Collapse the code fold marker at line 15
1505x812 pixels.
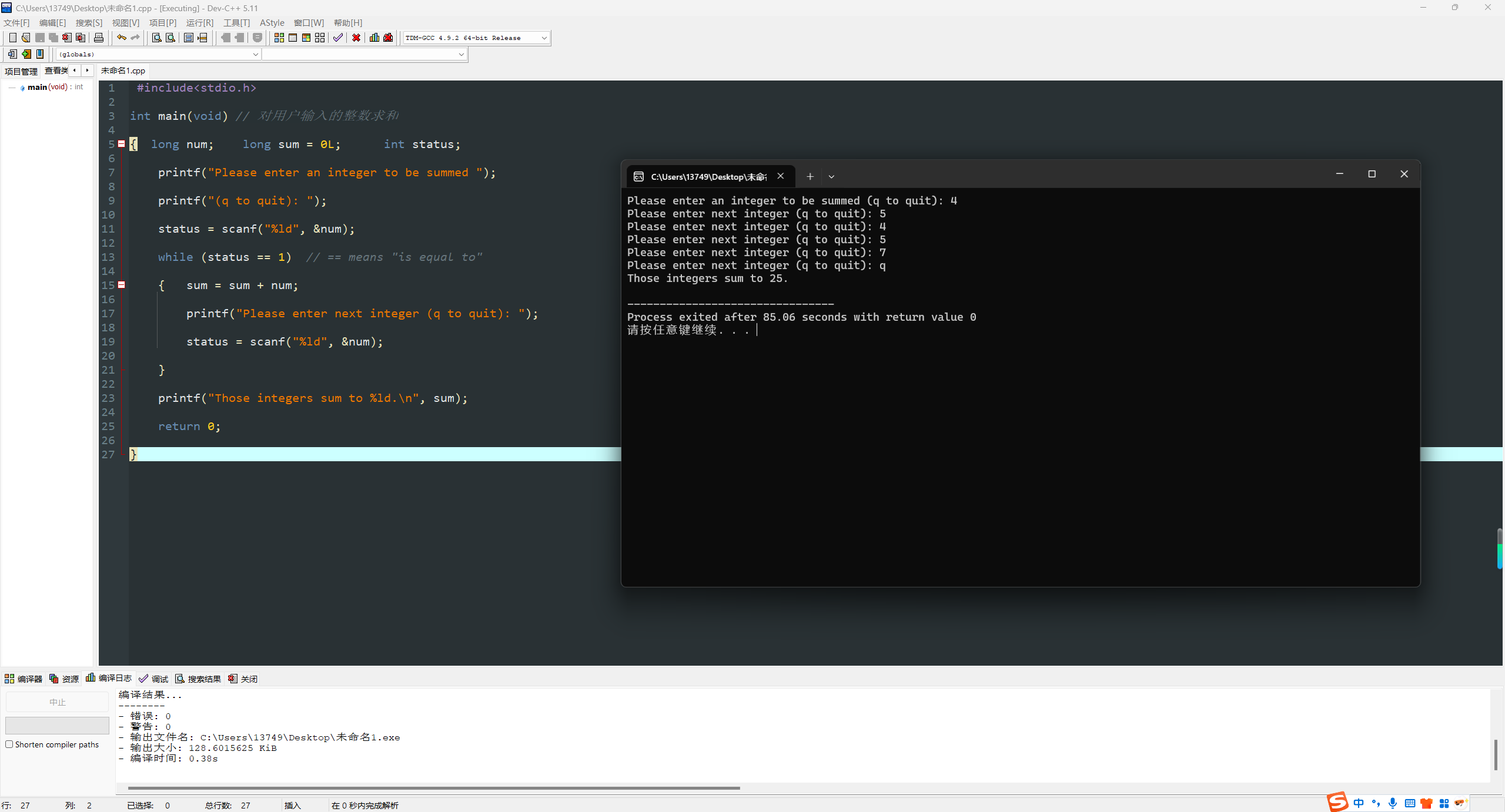tap(122, 285)
